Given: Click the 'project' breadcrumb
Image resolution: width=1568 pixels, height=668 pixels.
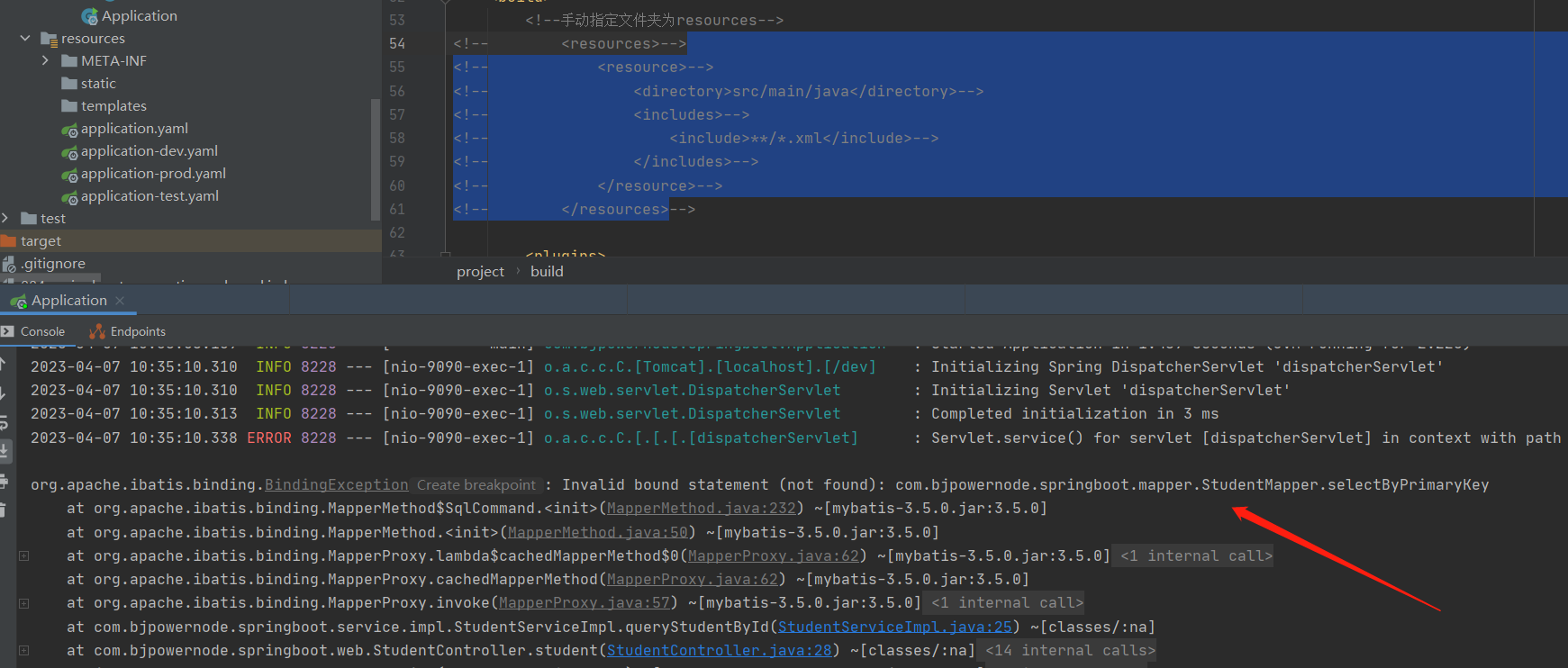Looking at the screenshot, I should tap(480, 272).
